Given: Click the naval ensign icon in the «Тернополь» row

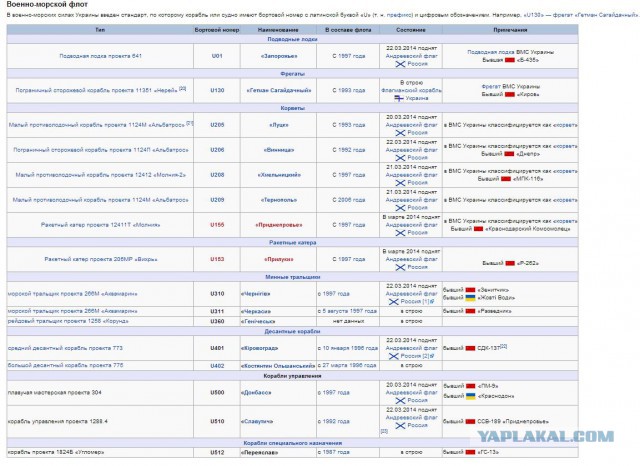Looking at the screenshot, I should [400, 208].
